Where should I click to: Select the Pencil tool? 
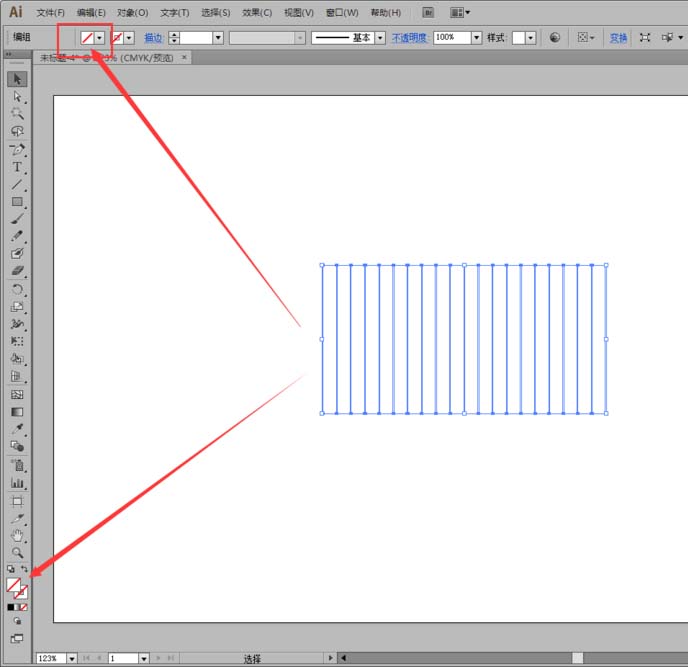point(17,236)
